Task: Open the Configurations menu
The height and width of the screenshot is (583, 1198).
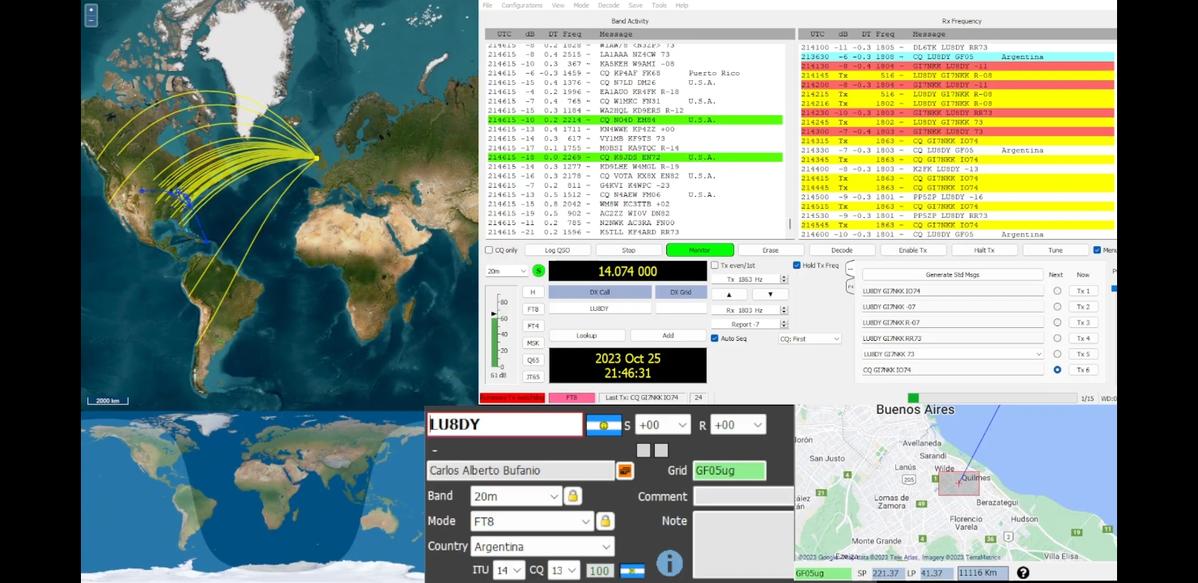Action: 522,6
